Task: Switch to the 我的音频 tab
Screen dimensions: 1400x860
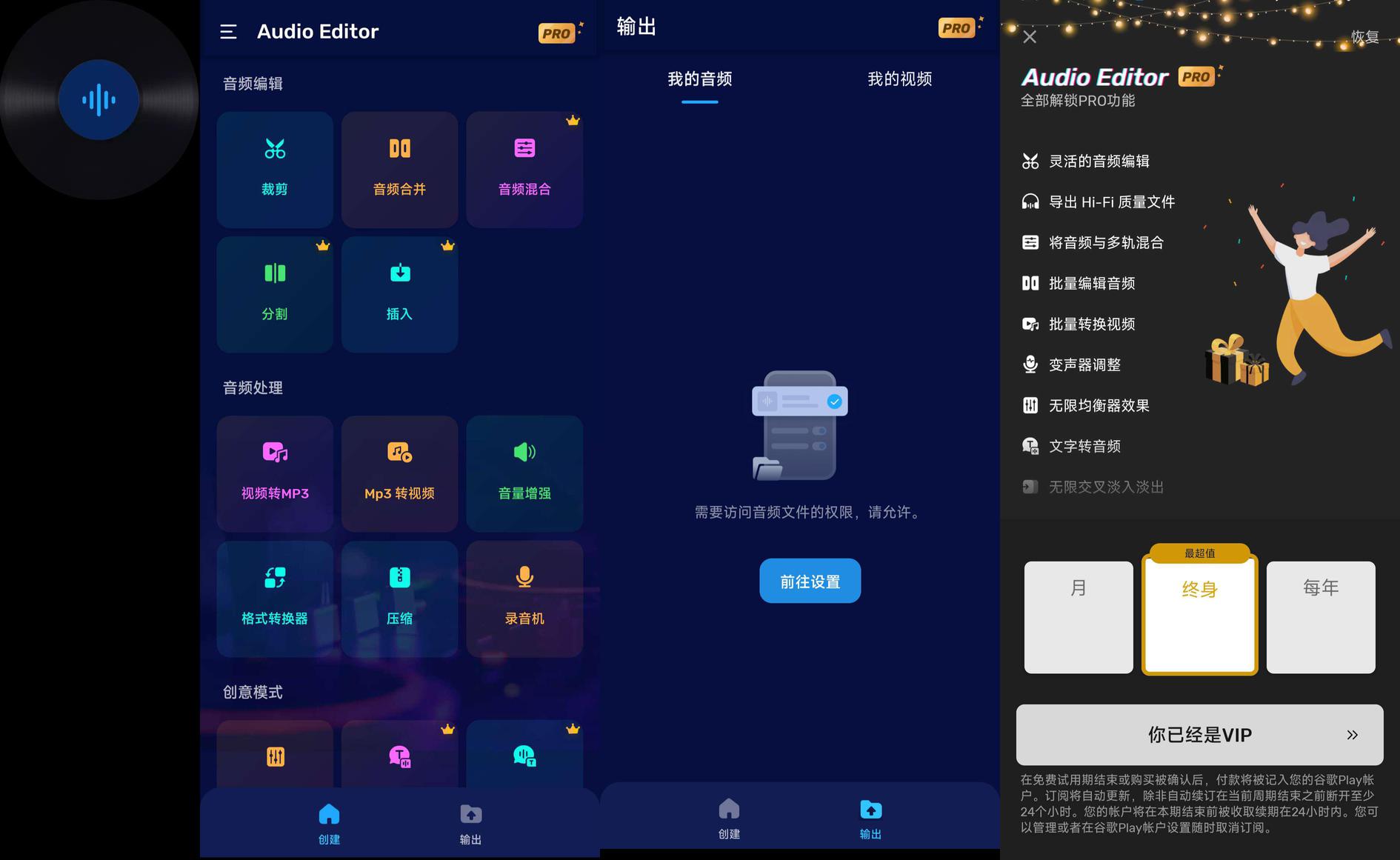Action: (x=699, y=79)
